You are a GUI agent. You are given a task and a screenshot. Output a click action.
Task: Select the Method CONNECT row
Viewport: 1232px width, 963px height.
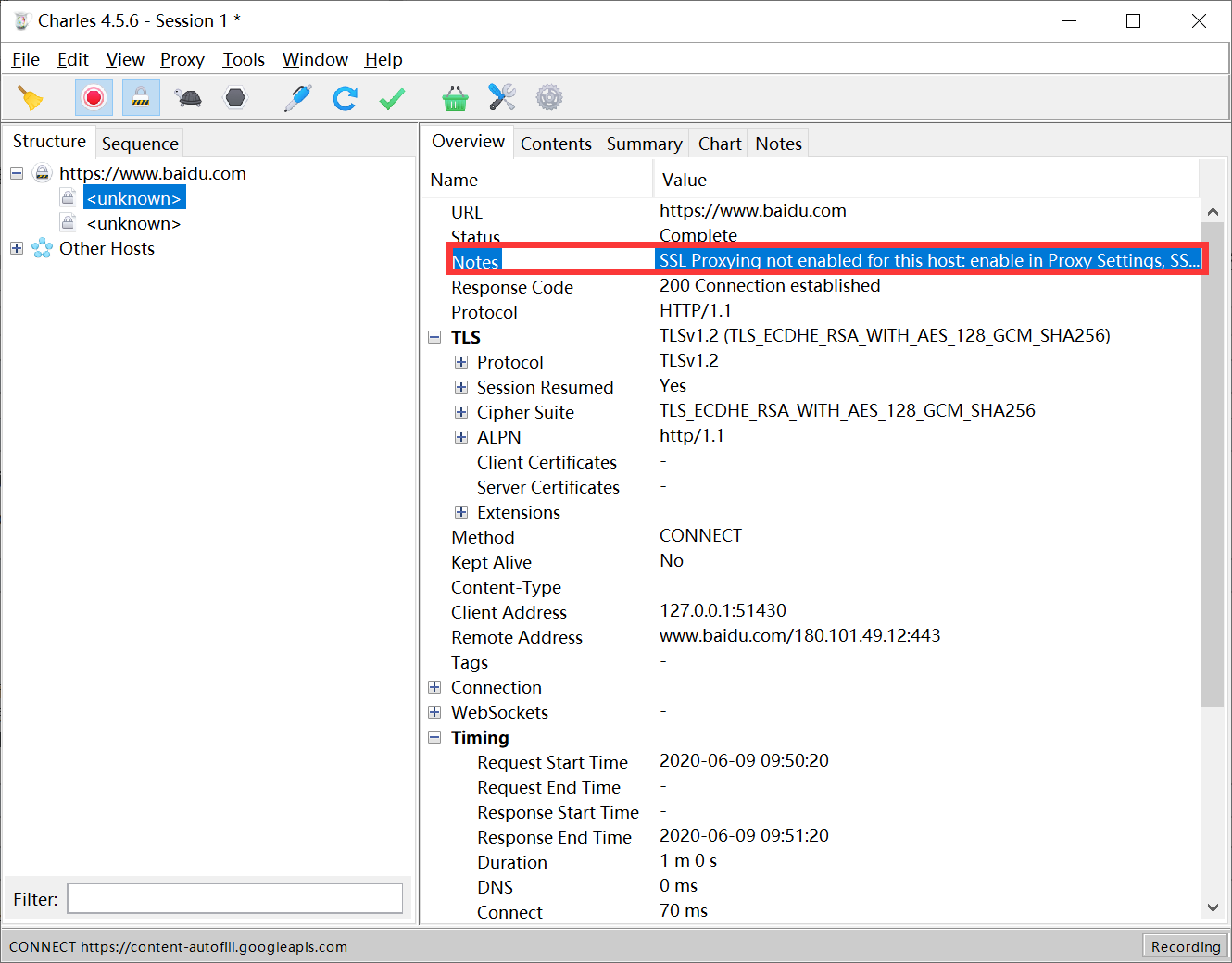[x=811, y=537]
